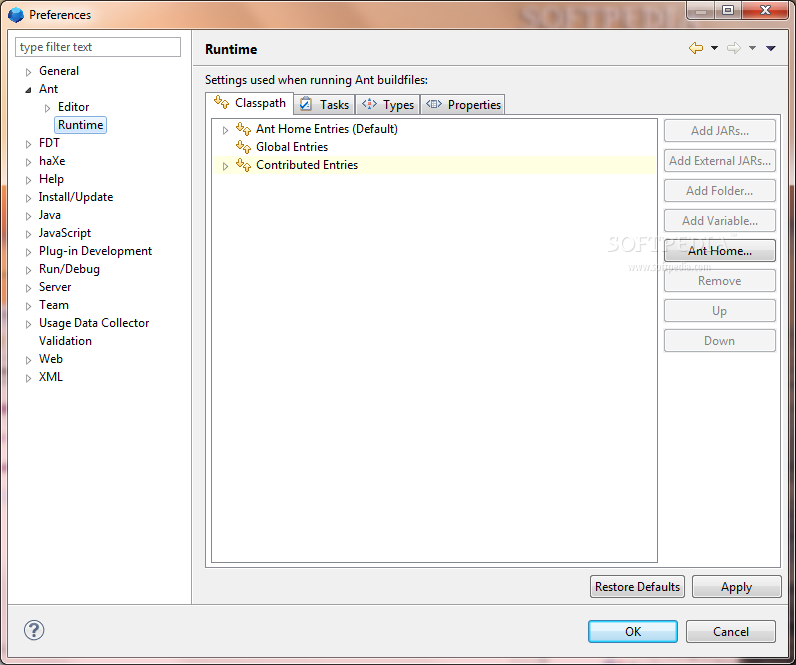The image size is (796, 665).
Task: Click the Ant Home... button
Action: 719,251
